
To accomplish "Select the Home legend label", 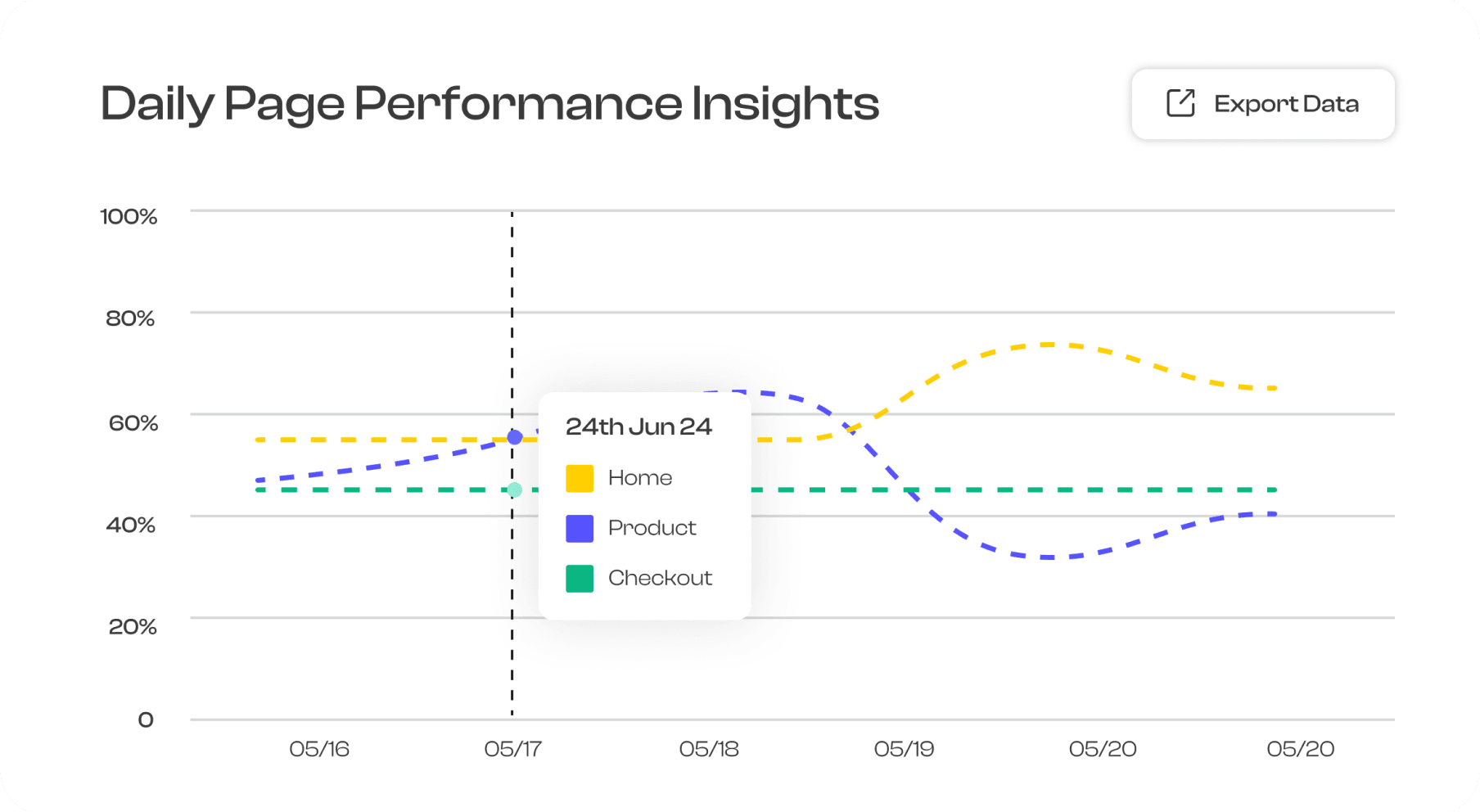I will (640, 478).
